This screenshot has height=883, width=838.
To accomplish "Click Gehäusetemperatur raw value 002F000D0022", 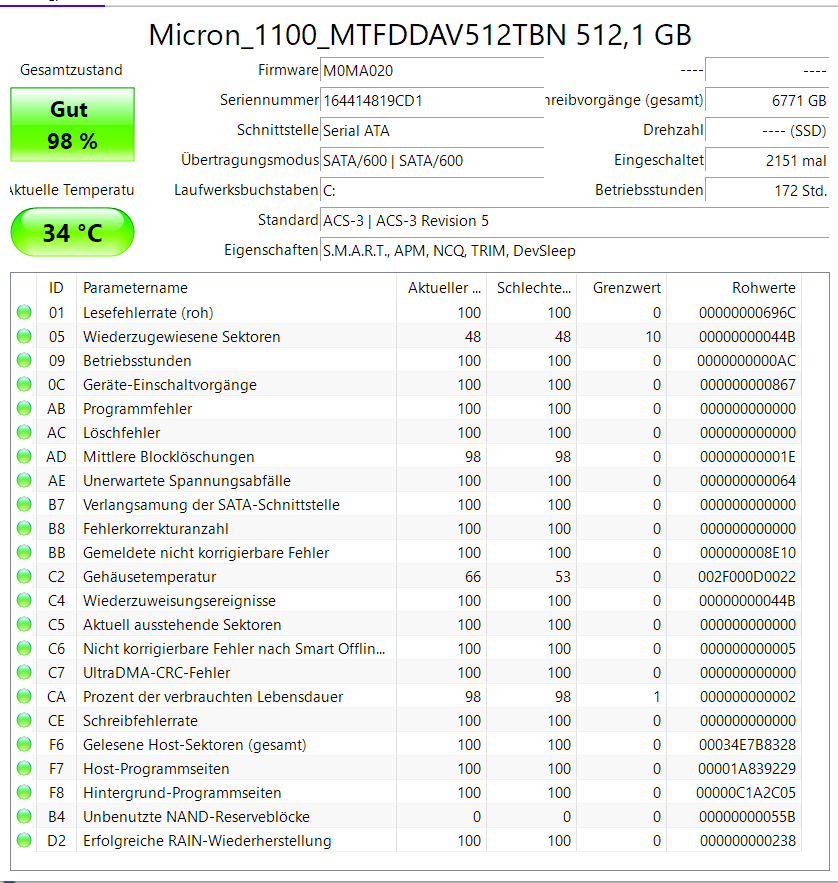I will coord(747,577).
